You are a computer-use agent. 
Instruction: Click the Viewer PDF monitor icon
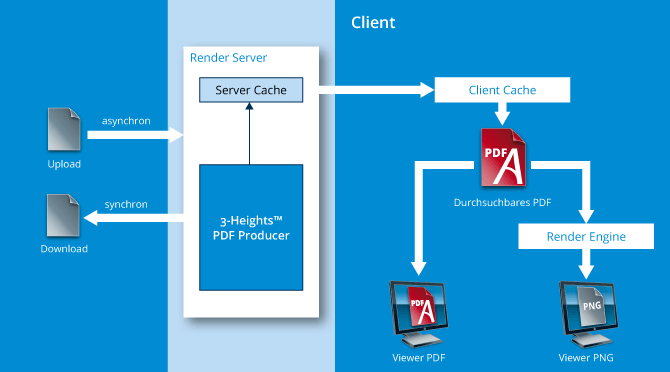[419, 314]
